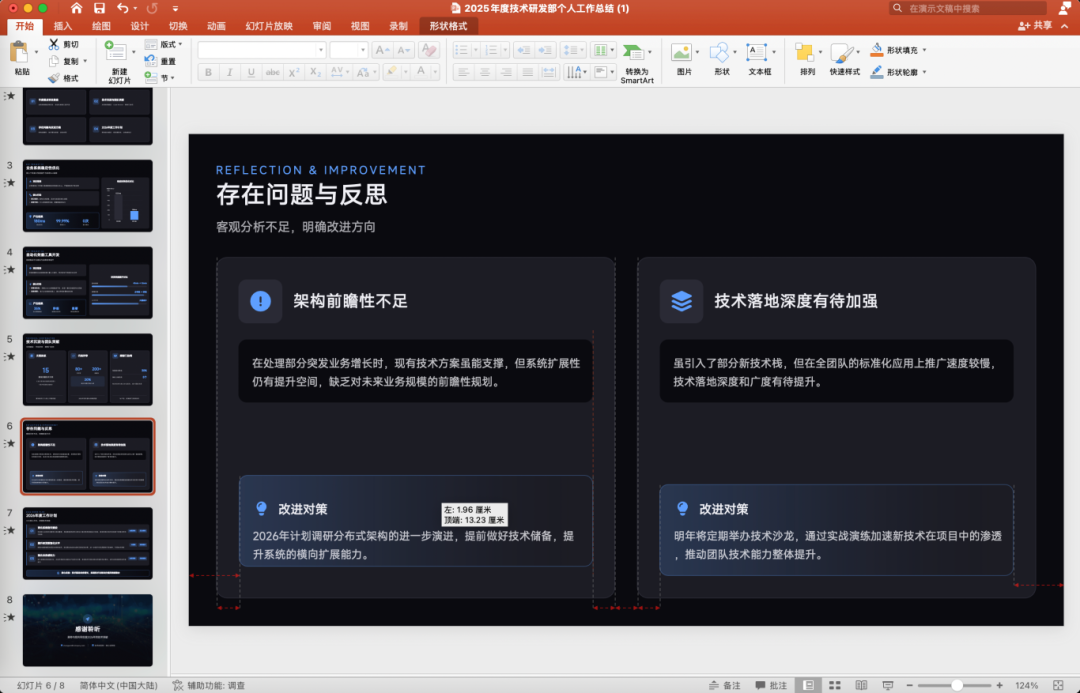Apply the text highlight color
Viewport: 1080px width, 693px height.
(x=391, y=72)
